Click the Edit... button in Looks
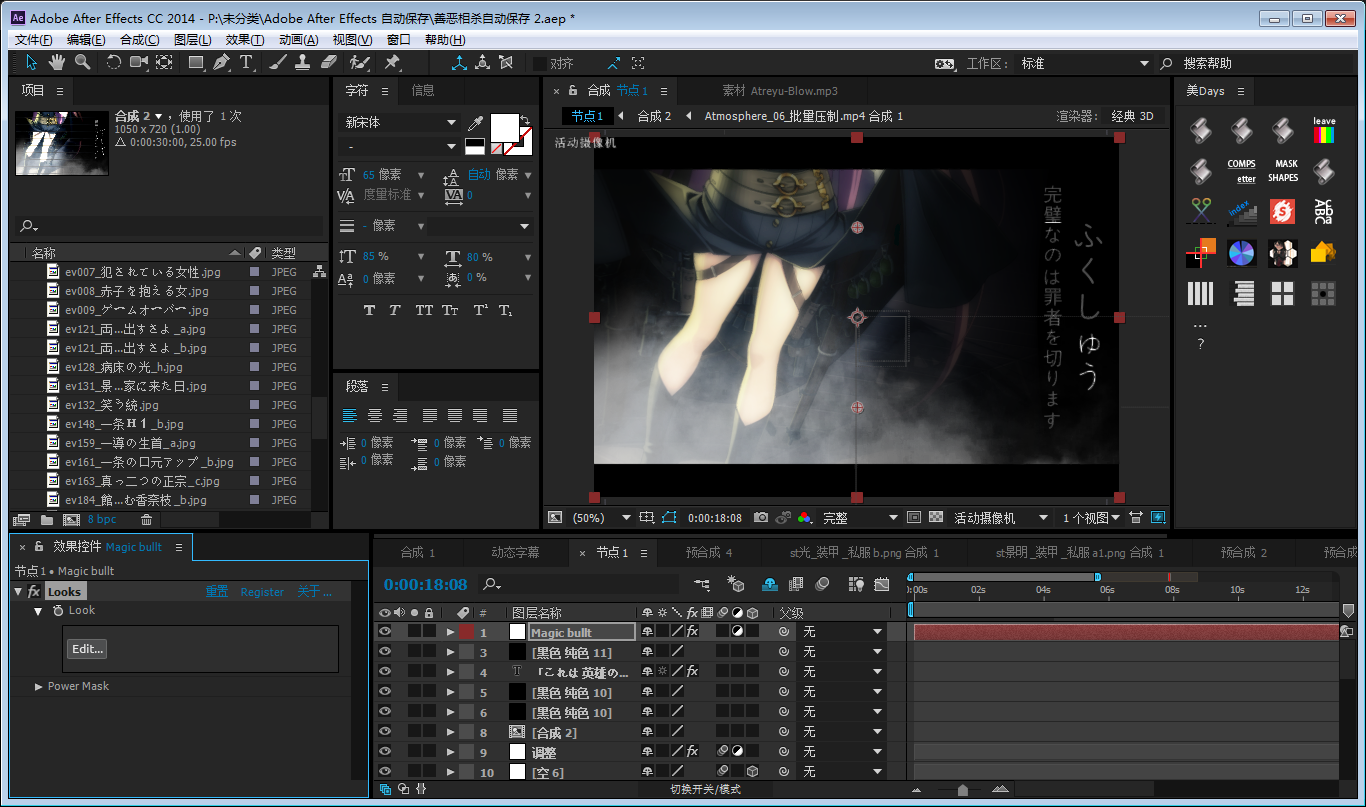Screen dimensions: 1366x807 (87, 649)
